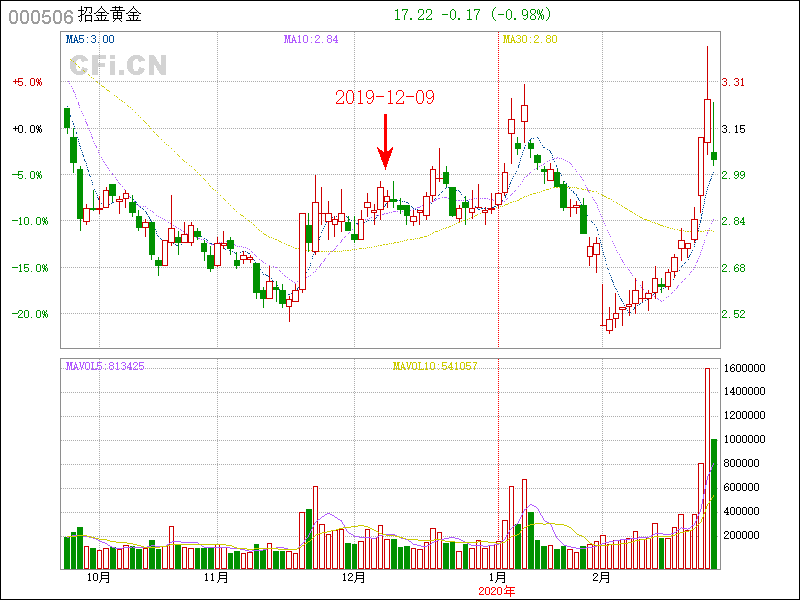Click the 11月 label on time axis

coord(216,577)
